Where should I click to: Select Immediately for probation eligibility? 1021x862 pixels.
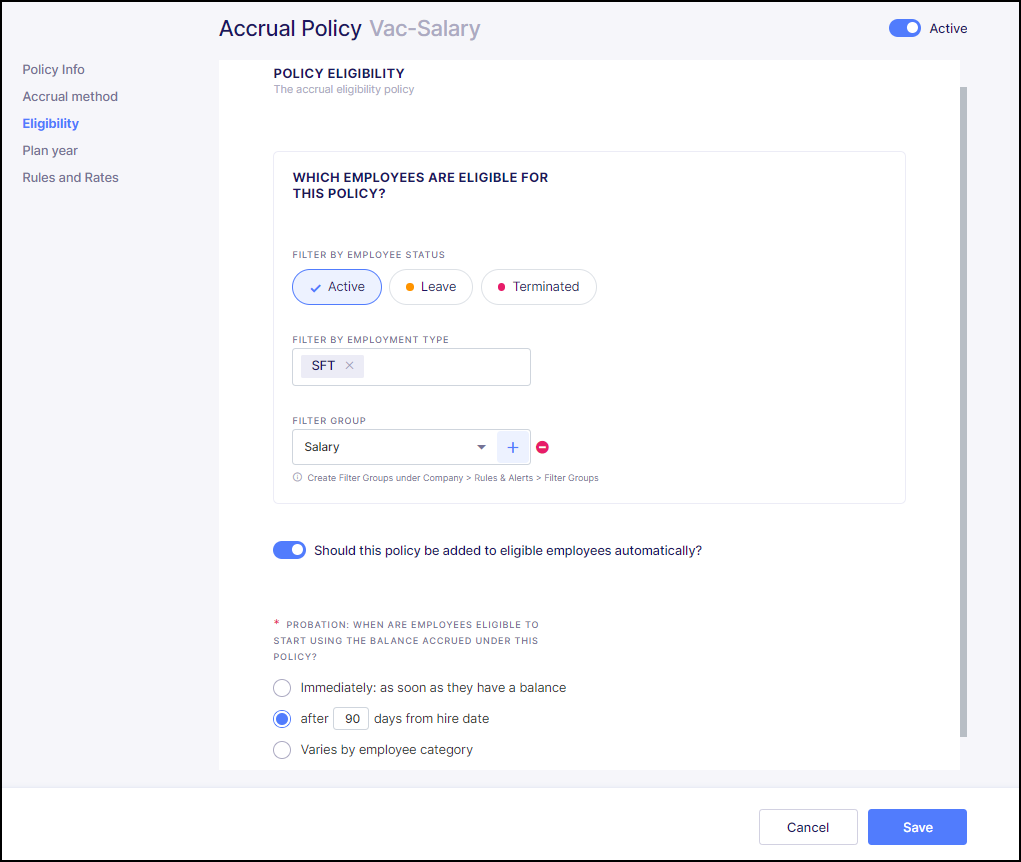281,687
